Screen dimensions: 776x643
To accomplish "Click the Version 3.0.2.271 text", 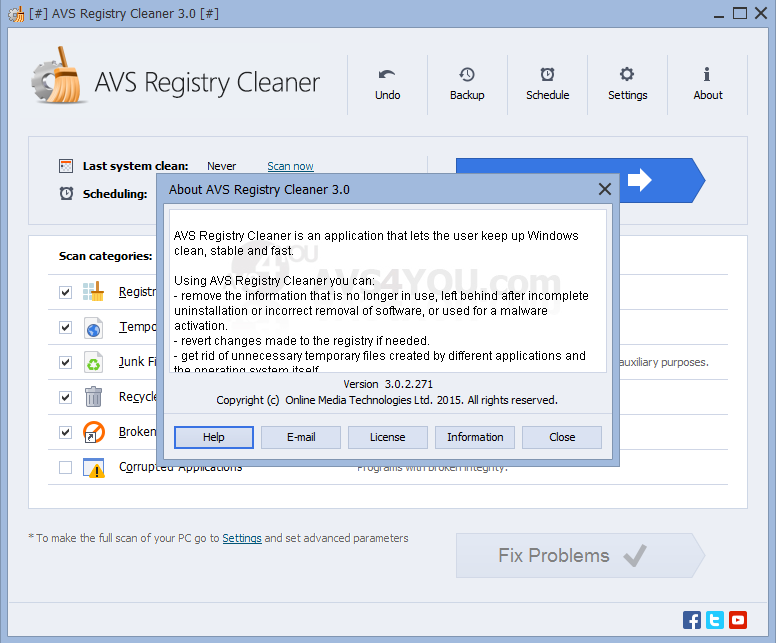I will pos(388,384).
